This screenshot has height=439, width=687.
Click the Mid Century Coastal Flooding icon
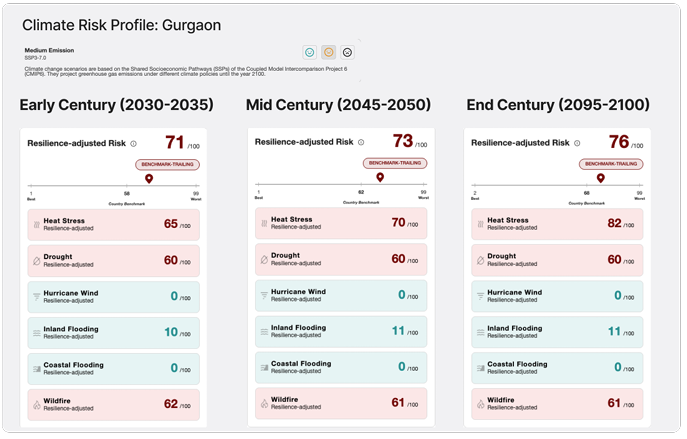[265, 368]
